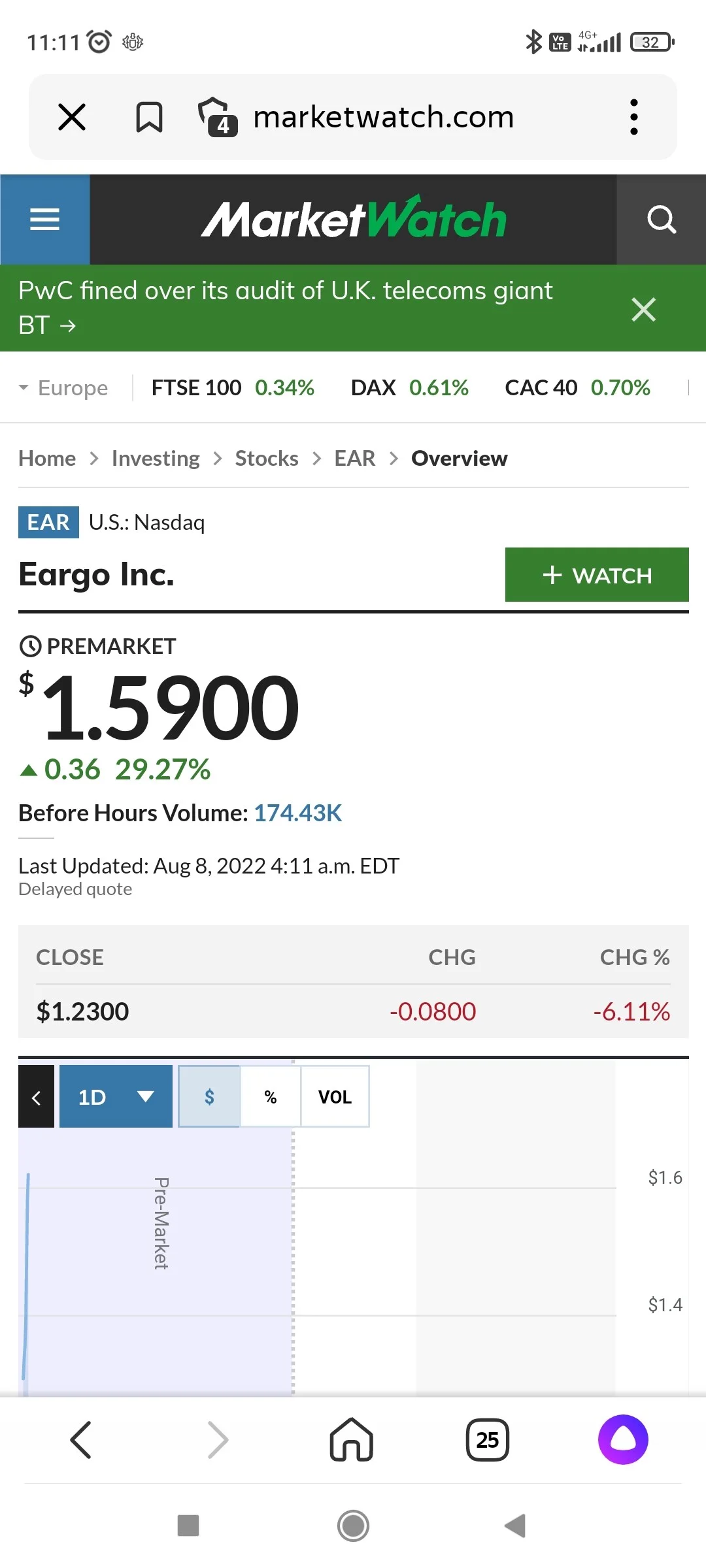The image size is (706, 1568).
Task: Tap the browser home icon
Action: click(x=352, y=1439)
